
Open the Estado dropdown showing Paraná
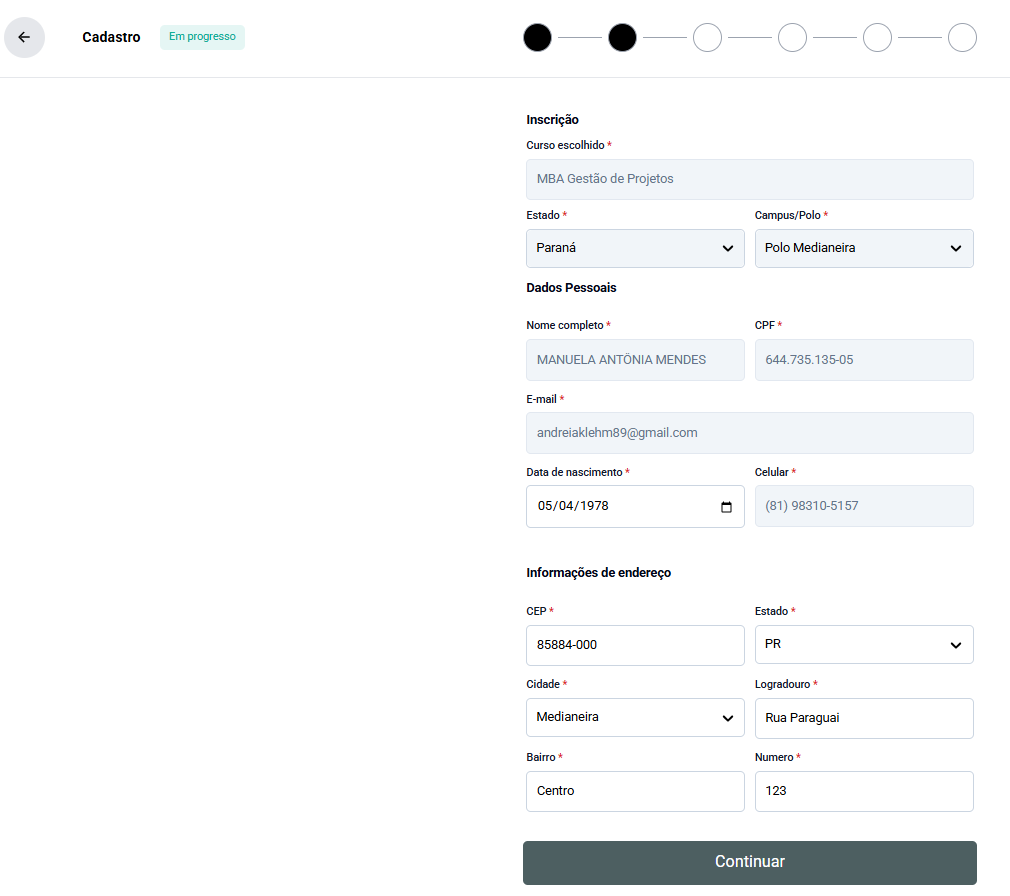pyautogui.click(x=635, y=248)
